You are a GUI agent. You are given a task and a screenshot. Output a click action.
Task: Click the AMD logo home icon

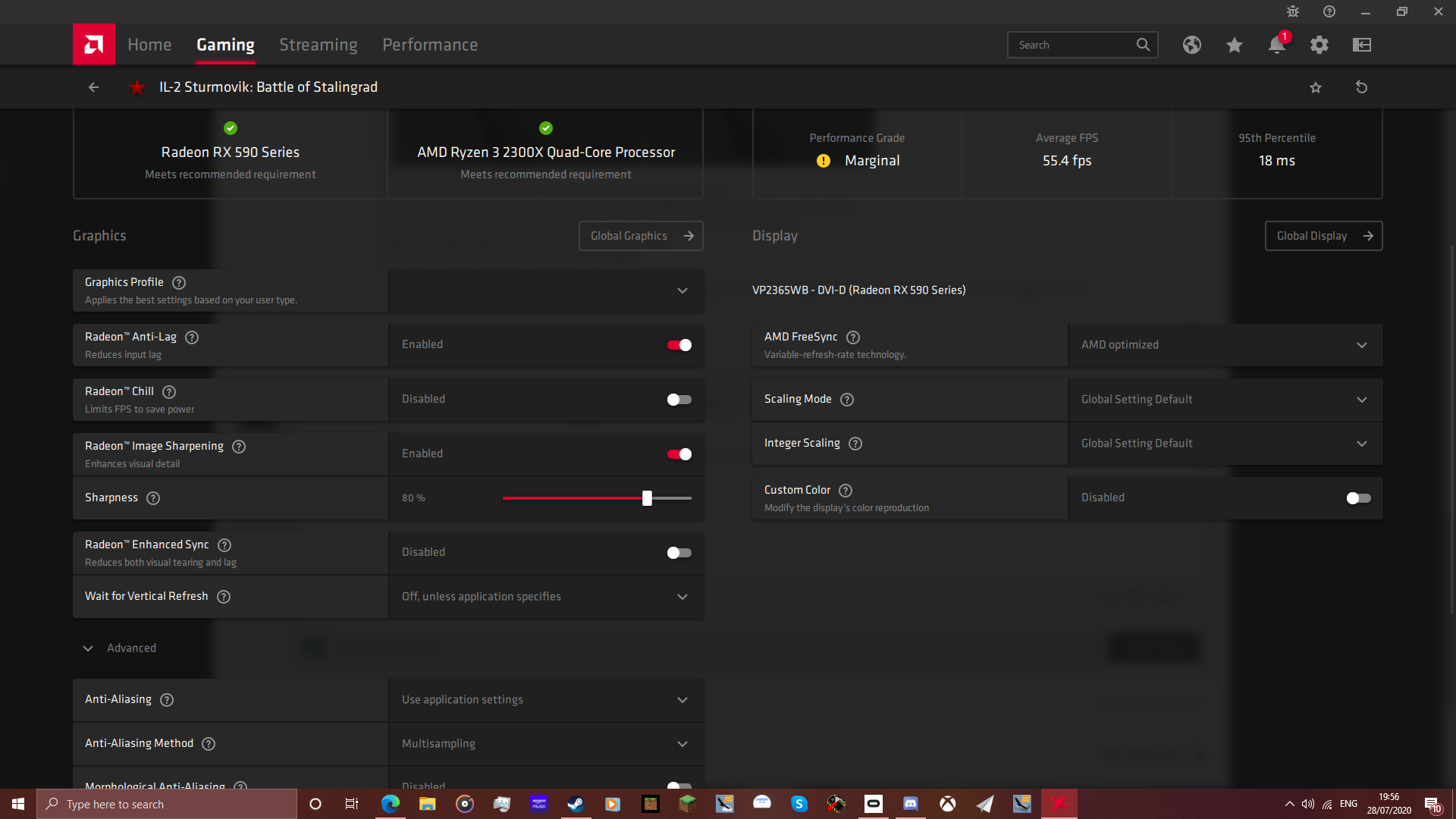click(x=94, y=45)
